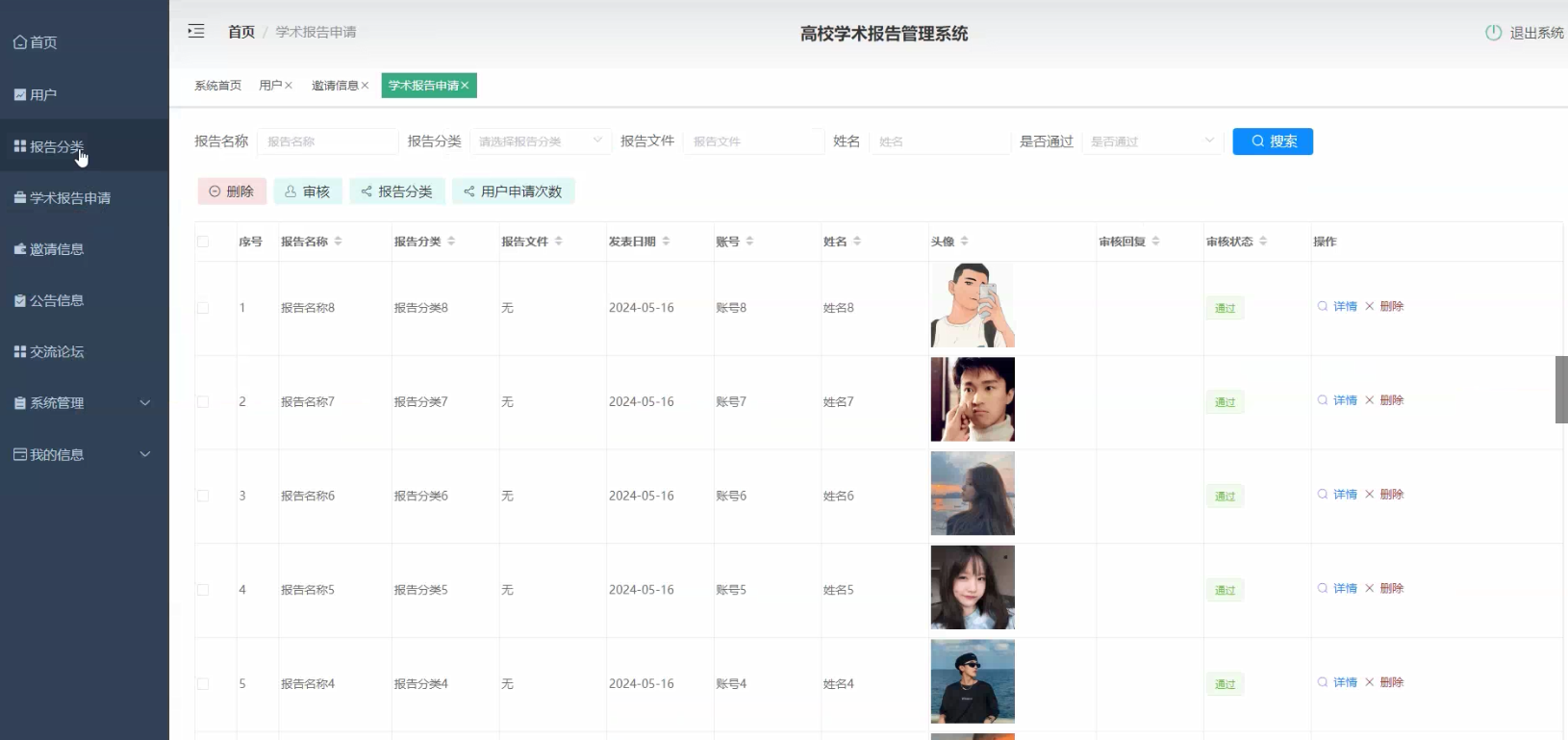
Task: Open 交流论坛 in the sidebar
Action: 85,352
